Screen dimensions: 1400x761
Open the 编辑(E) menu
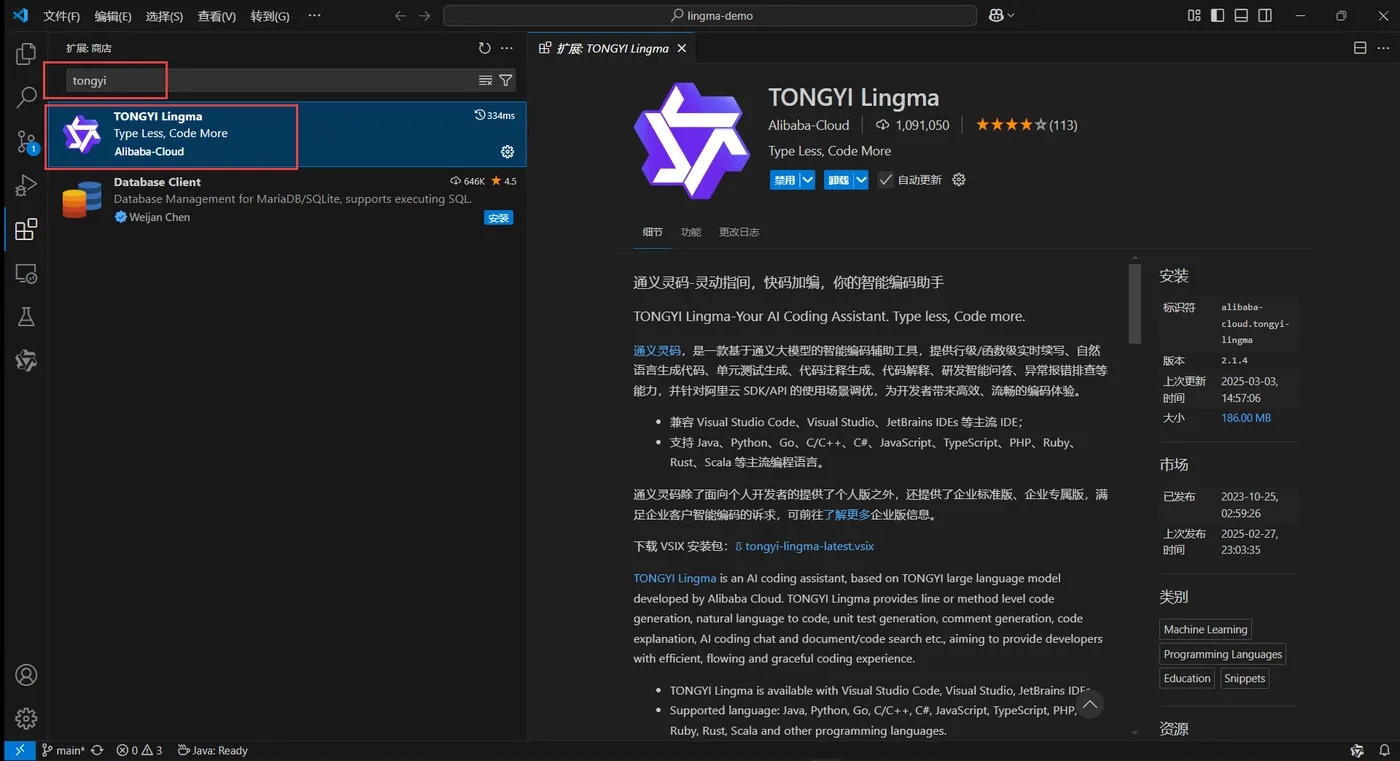[x=113, y=16]
